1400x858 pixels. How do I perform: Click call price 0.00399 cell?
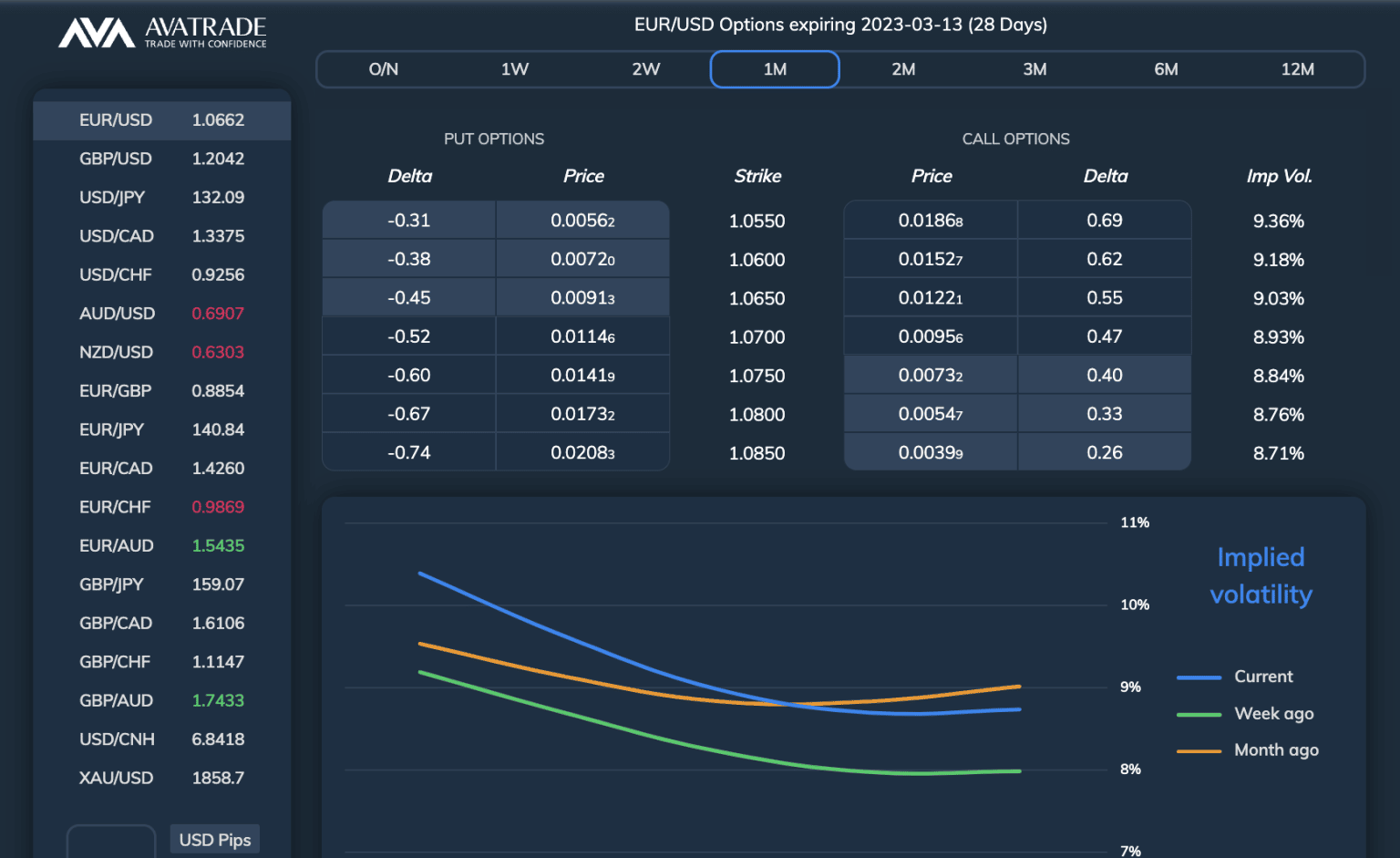pyautogui.click(x=931, y=453)
